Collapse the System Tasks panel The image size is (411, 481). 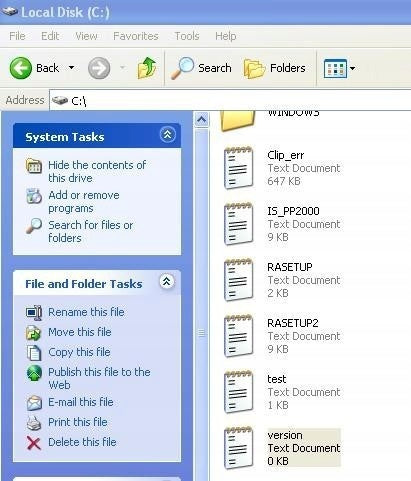[x=167, y=135]
